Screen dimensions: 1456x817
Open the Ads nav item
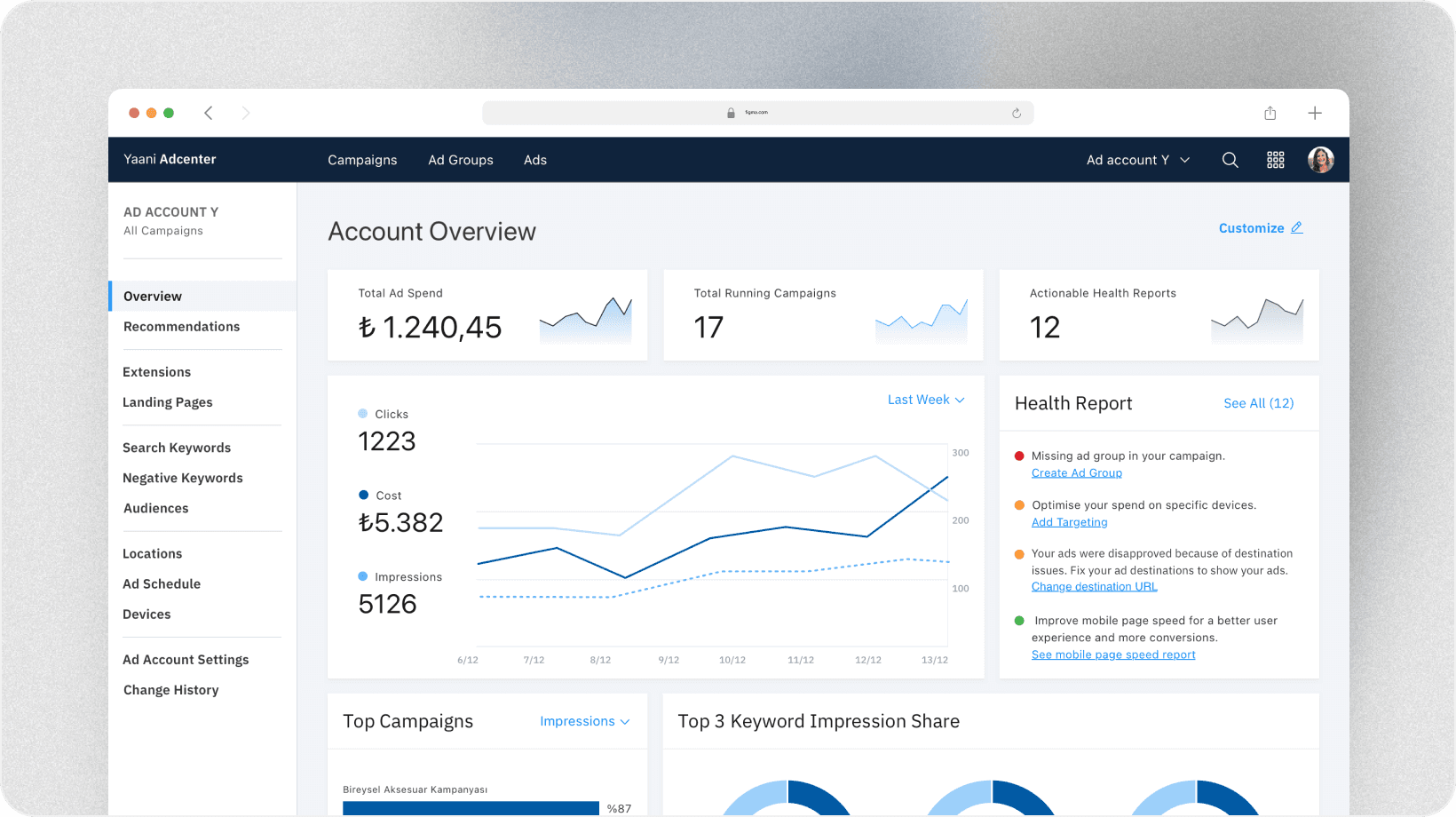[535, 160]
